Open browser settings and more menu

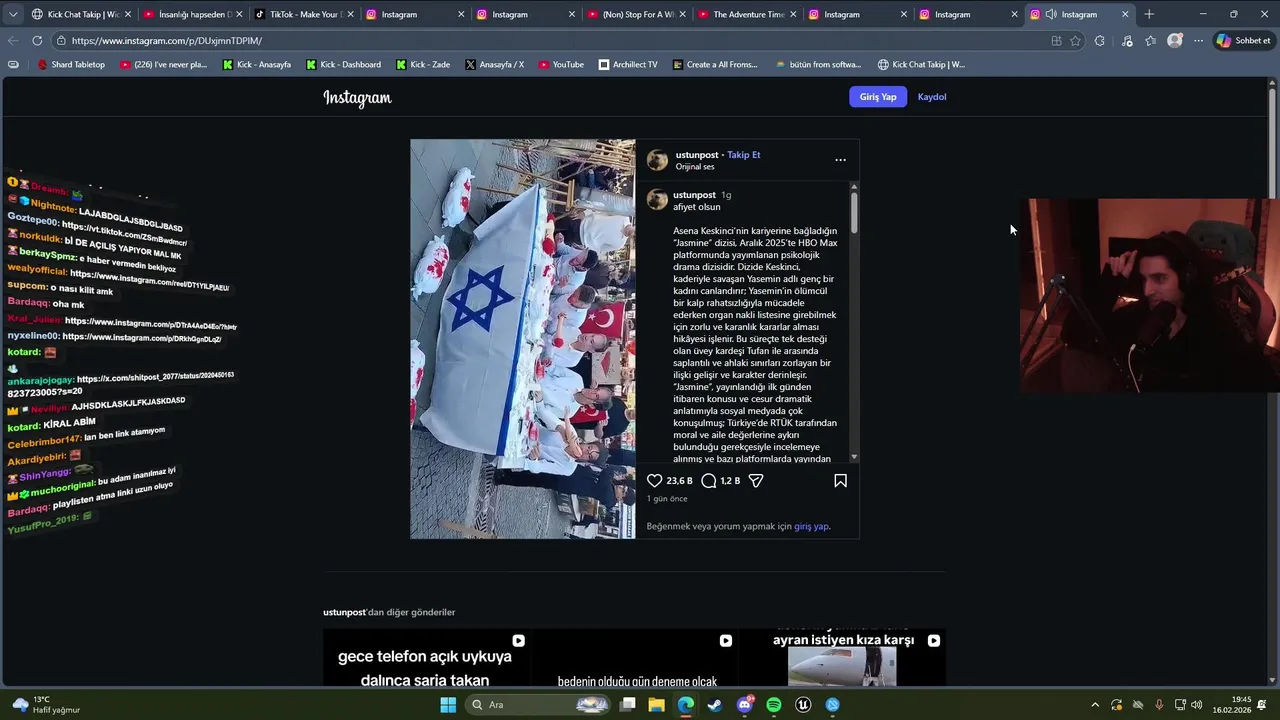[x=1198, y=41]
